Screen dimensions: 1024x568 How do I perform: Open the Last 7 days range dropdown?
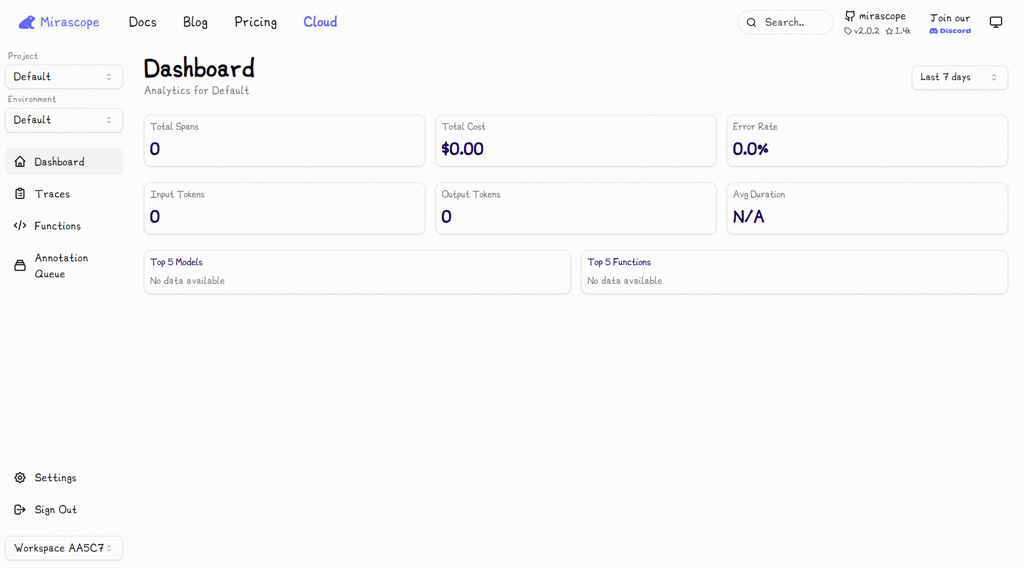coord(959,77)
